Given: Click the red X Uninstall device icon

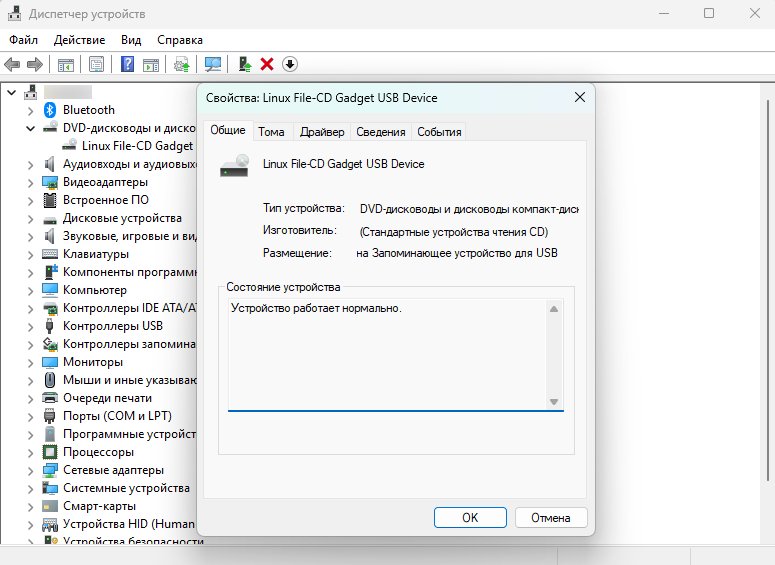Looking at the screenshot, I should [267, 64].
